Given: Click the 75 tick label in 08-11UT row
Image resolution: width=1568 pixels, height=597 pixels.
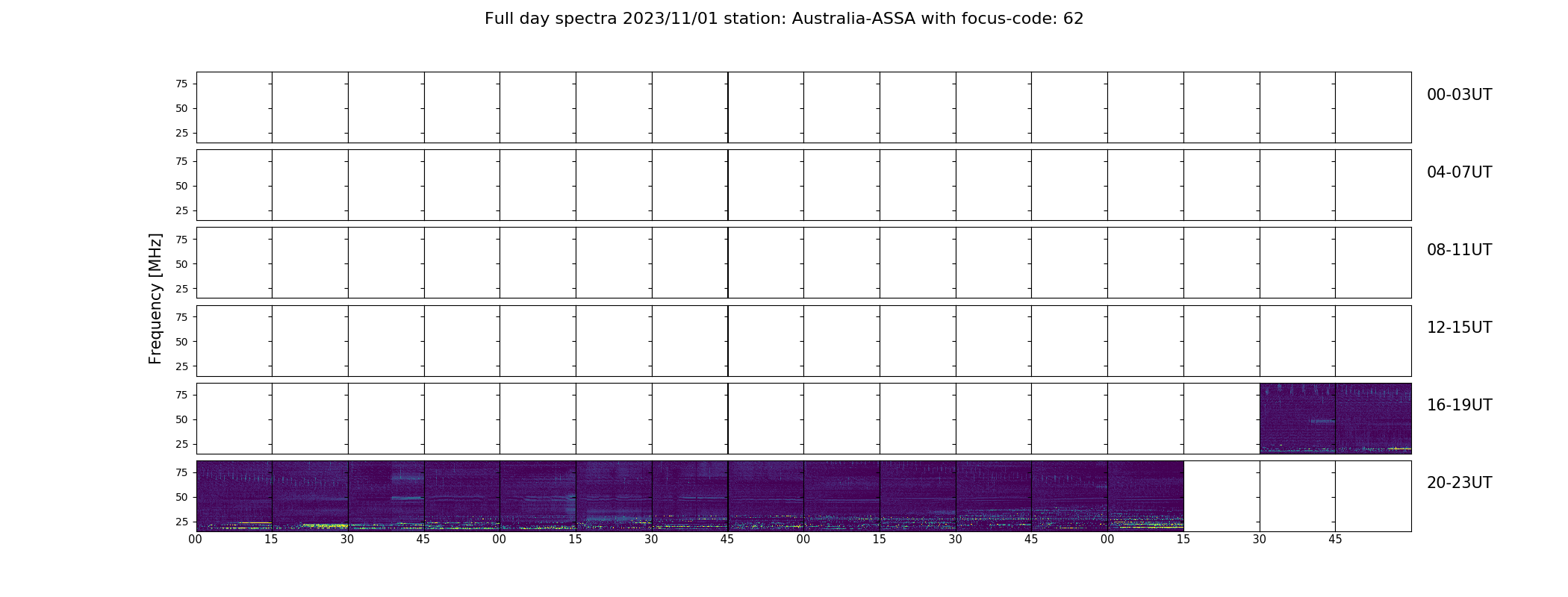Looking at the screenshot, I should (181, 239).
